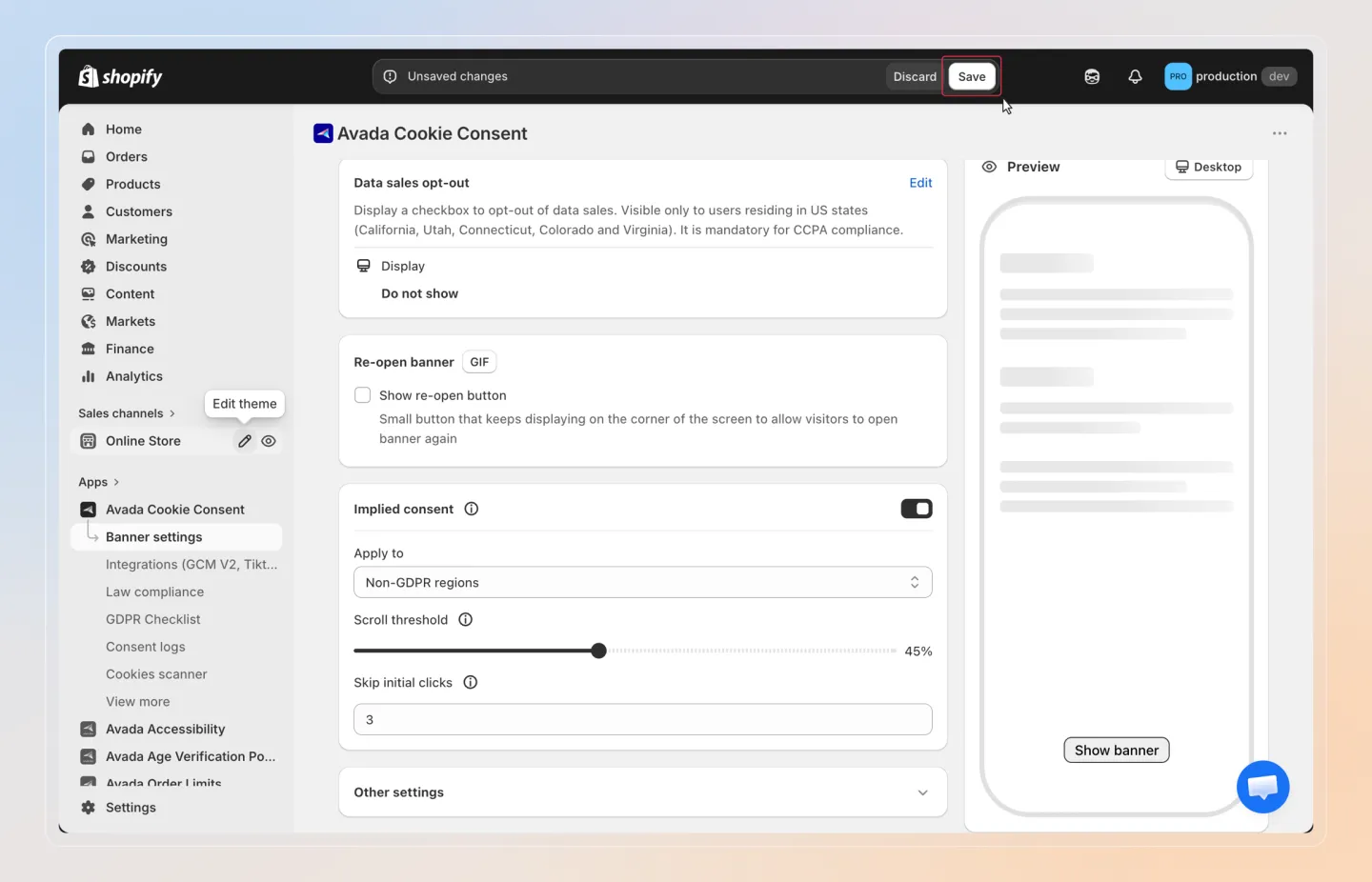This screenshot has width=1372, height=882.
Task: Open the Re-open banner GIF preview
Action: 479,362
